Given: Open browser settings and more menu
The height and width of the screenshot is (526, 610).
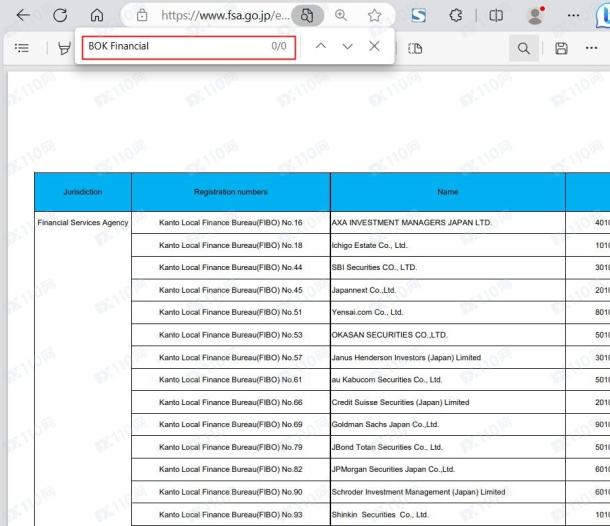Looking at the screenshot, I should point(573,16).
